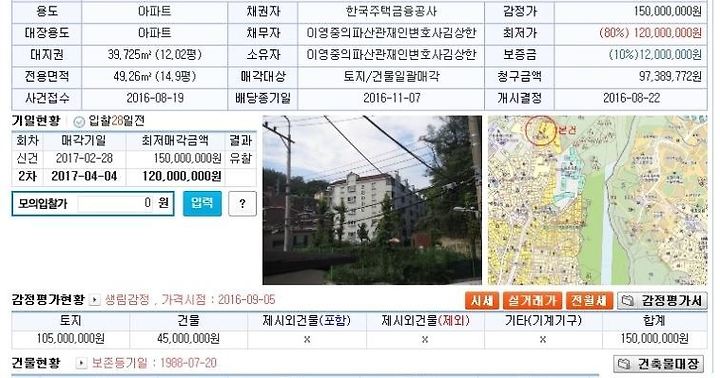
Task: Click the 97,389,772원 청구금액 value
Action: [670, 76]
